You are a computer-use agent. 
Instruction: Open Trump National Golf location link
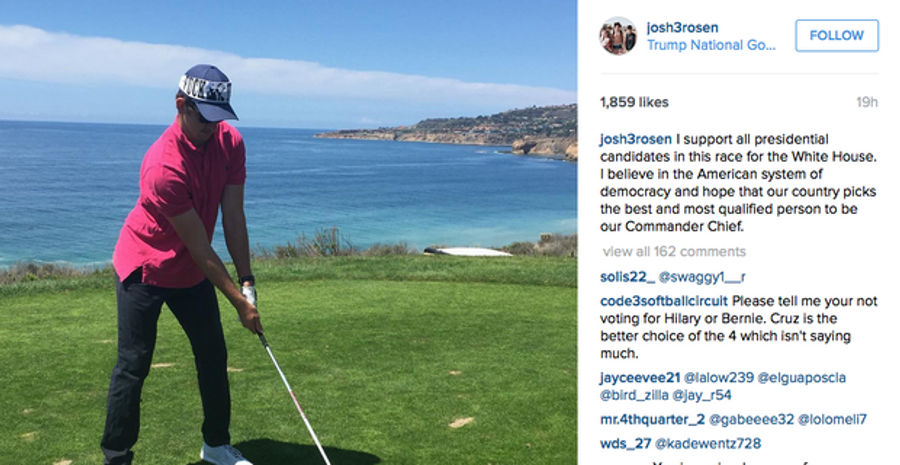(x=711, y=45)
